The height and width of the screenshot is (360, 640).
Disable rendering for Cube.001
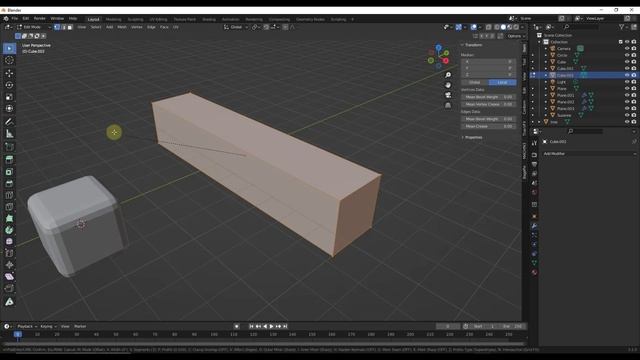(x=634, y=69)
